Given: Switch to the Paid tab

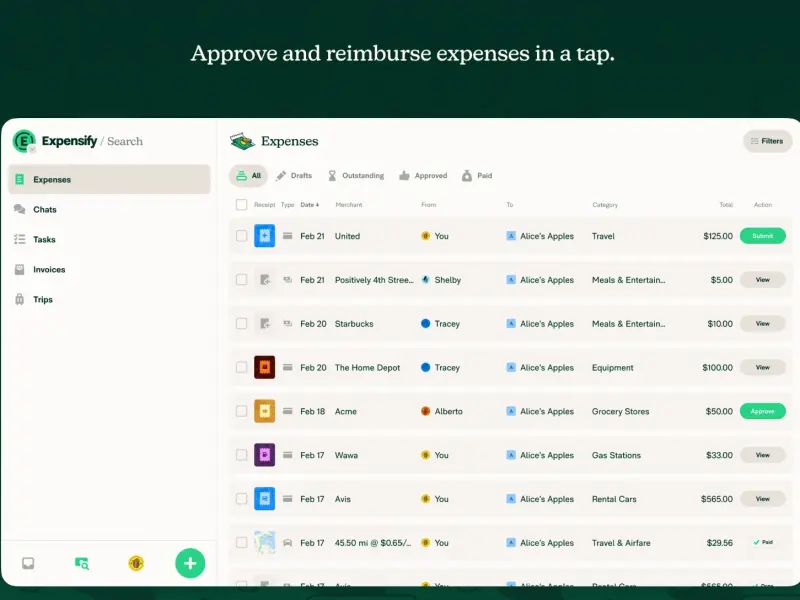Looking at the screenshot, I should coord(477,176).
